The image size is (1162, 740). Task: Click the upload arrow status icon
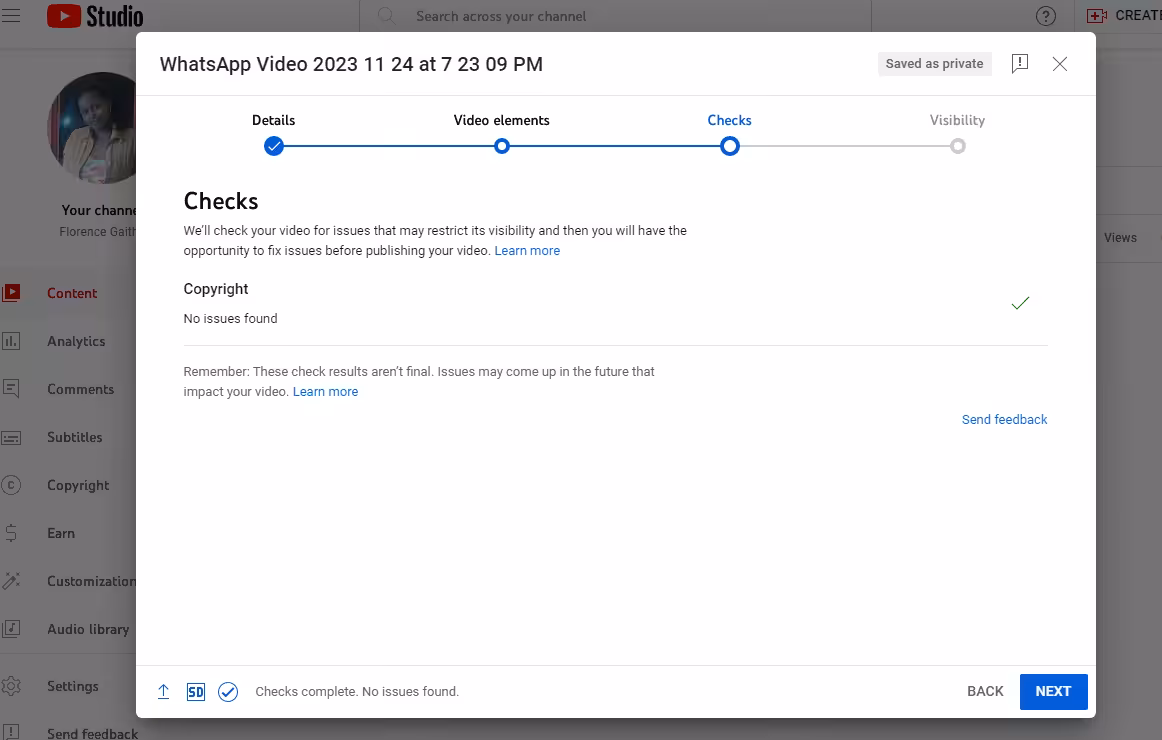pos(164,692)
